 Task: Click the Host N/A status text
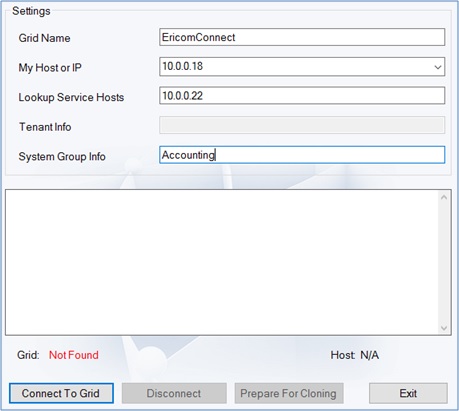pos(355,355)
